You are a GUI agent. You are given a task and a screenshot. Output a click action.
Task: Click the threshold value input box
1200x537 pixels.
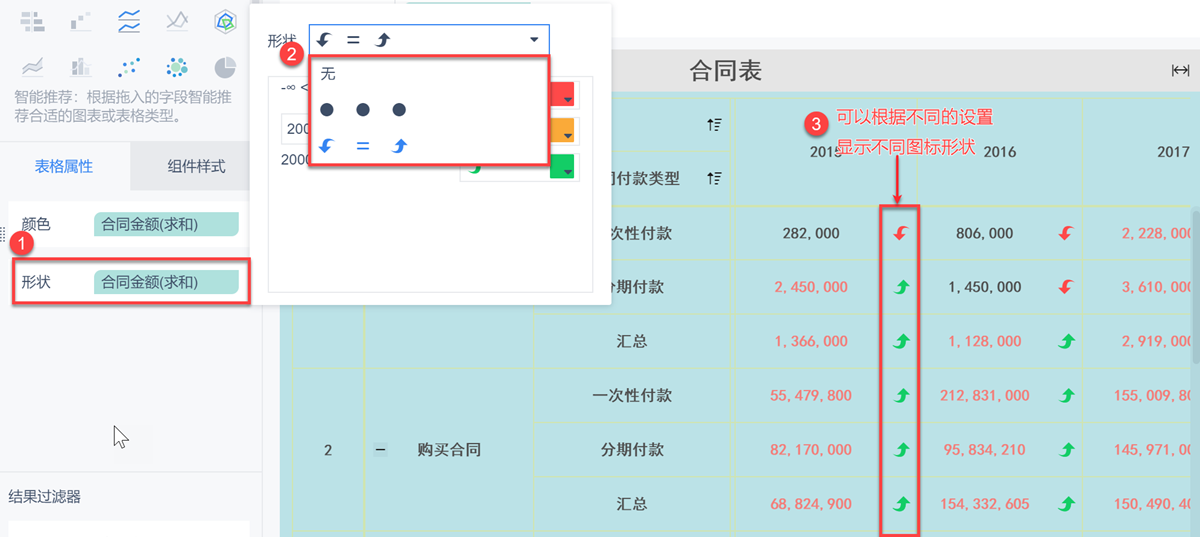(x=296, y=129)
